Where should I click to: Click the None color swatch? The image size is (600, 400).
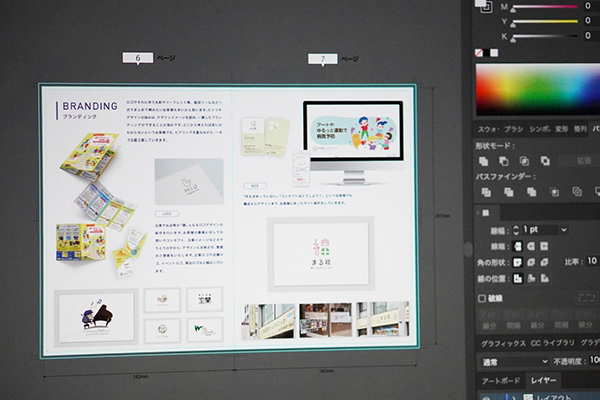point(479,53)
